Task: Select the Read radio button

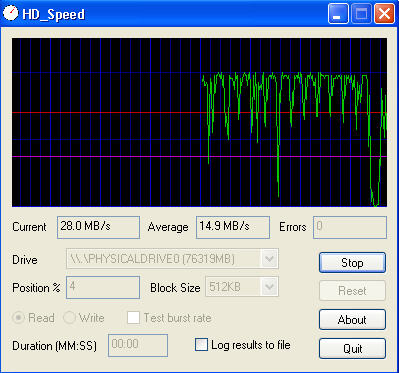Action: tap(18, 318)
